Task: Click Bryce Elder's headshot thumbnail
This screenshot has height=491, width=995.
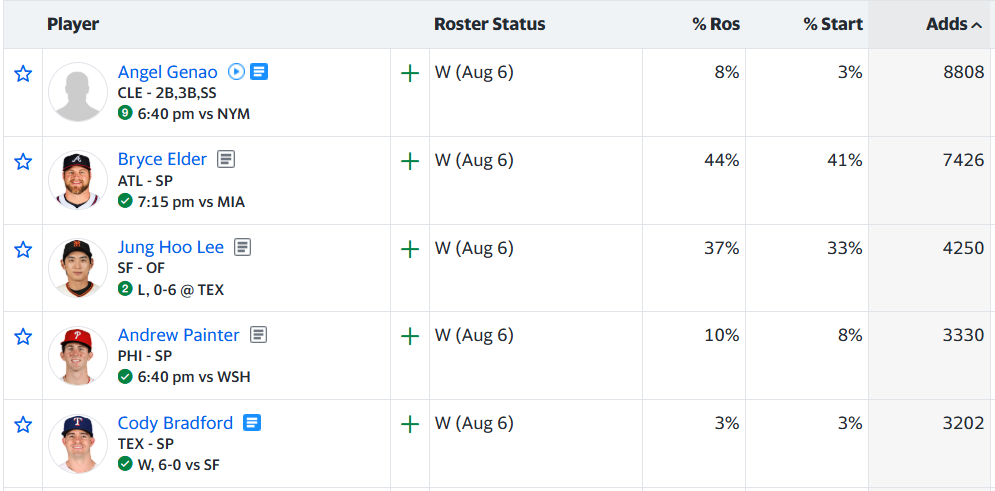Action: pos(77,180)
